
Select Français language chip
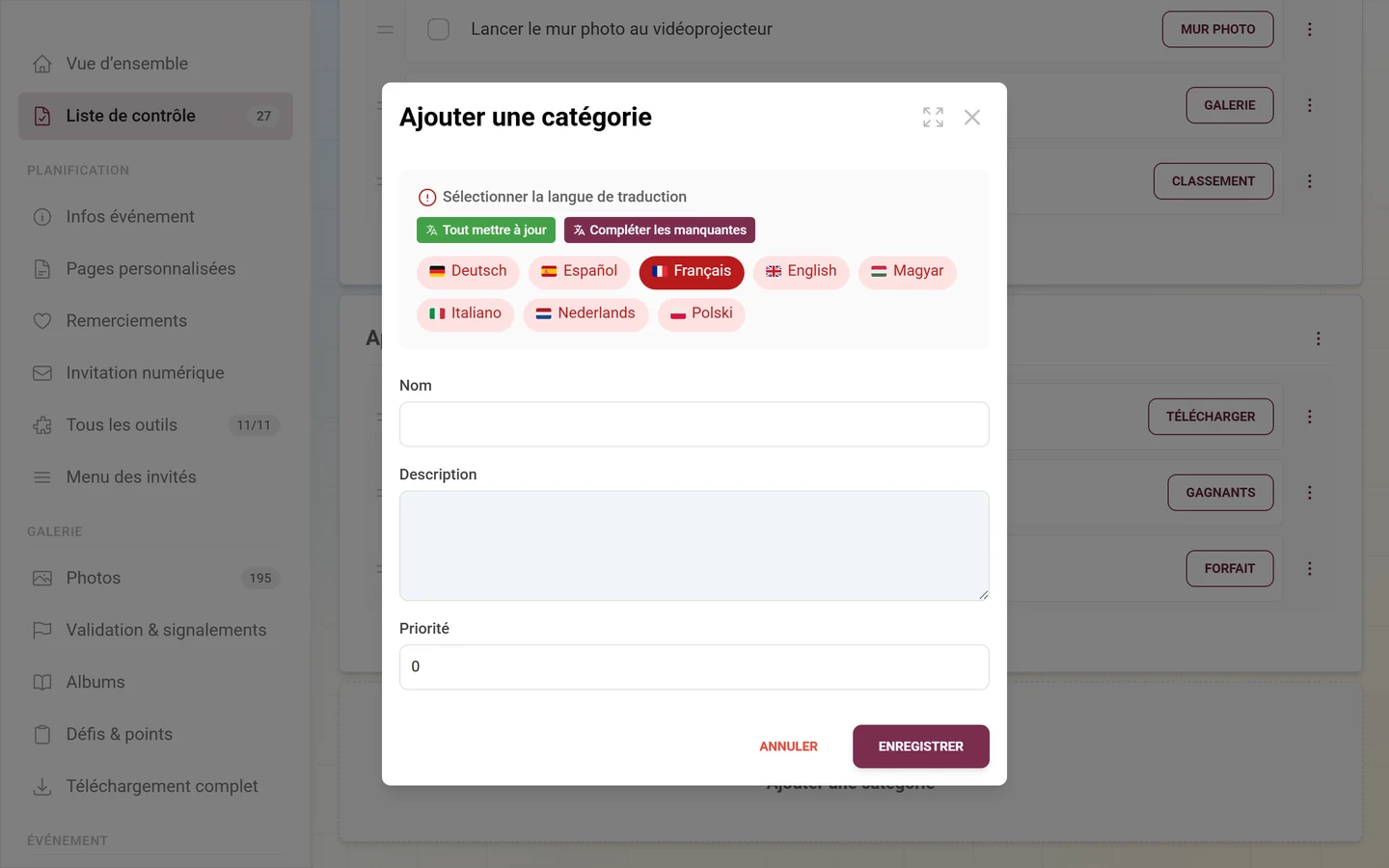coord(692,272)
